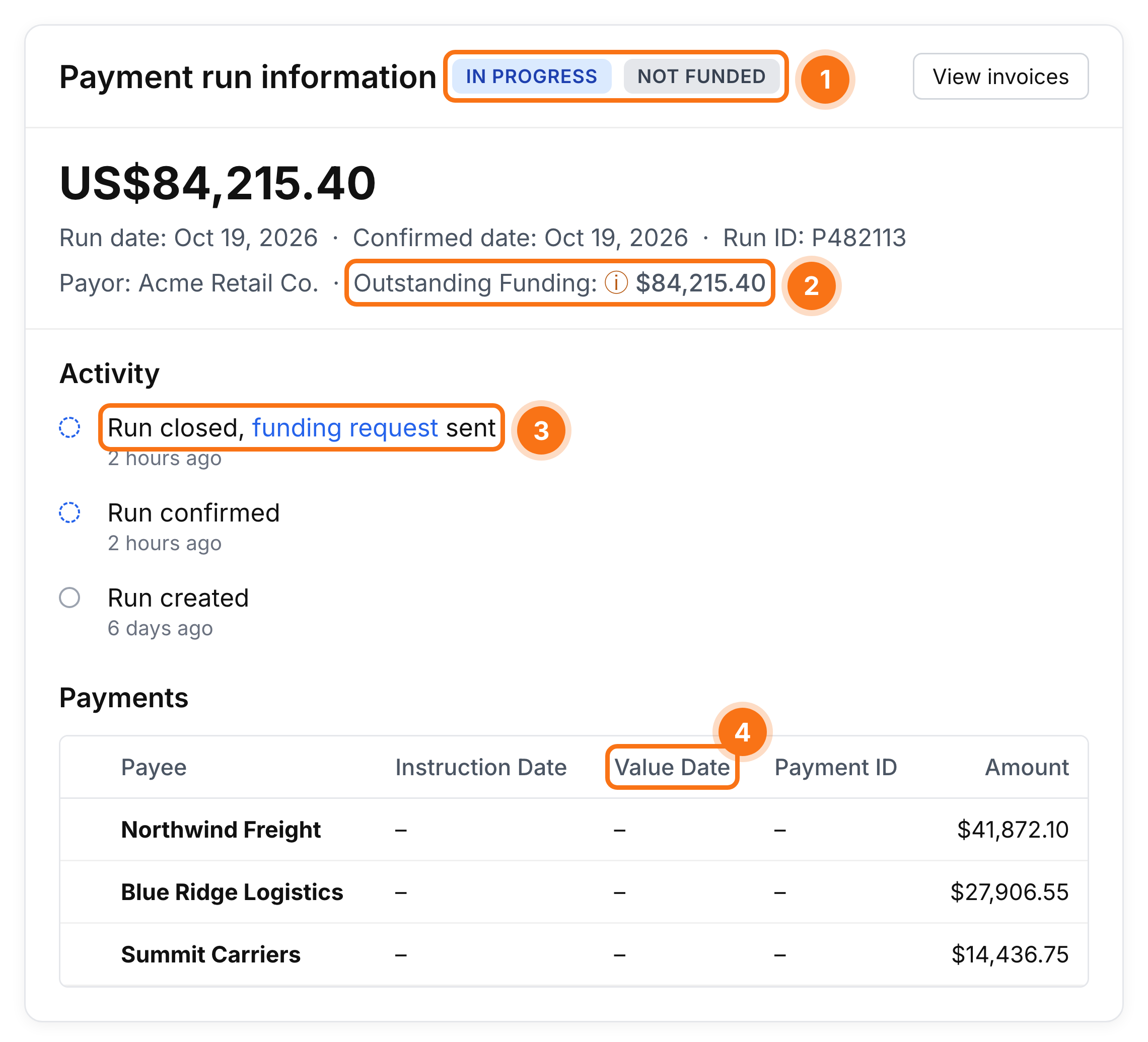Click the Payor: Acme Retail Co. text
The width and height of the screenshot is (1148, 1042).
tap(188, 283)
